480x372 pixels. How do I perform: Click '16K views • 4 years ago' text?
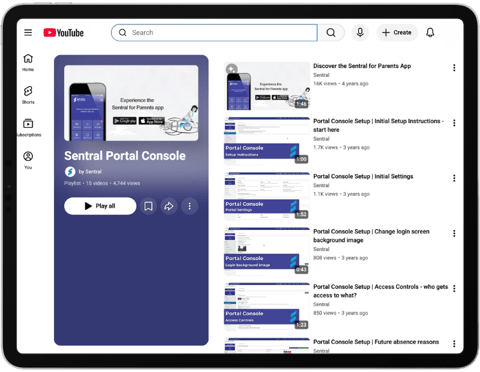point(341,84)
